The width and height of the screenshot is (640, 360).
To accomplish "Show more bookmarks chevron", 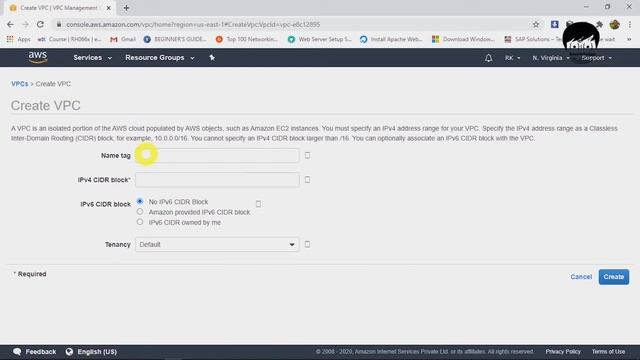I will 629,39.
